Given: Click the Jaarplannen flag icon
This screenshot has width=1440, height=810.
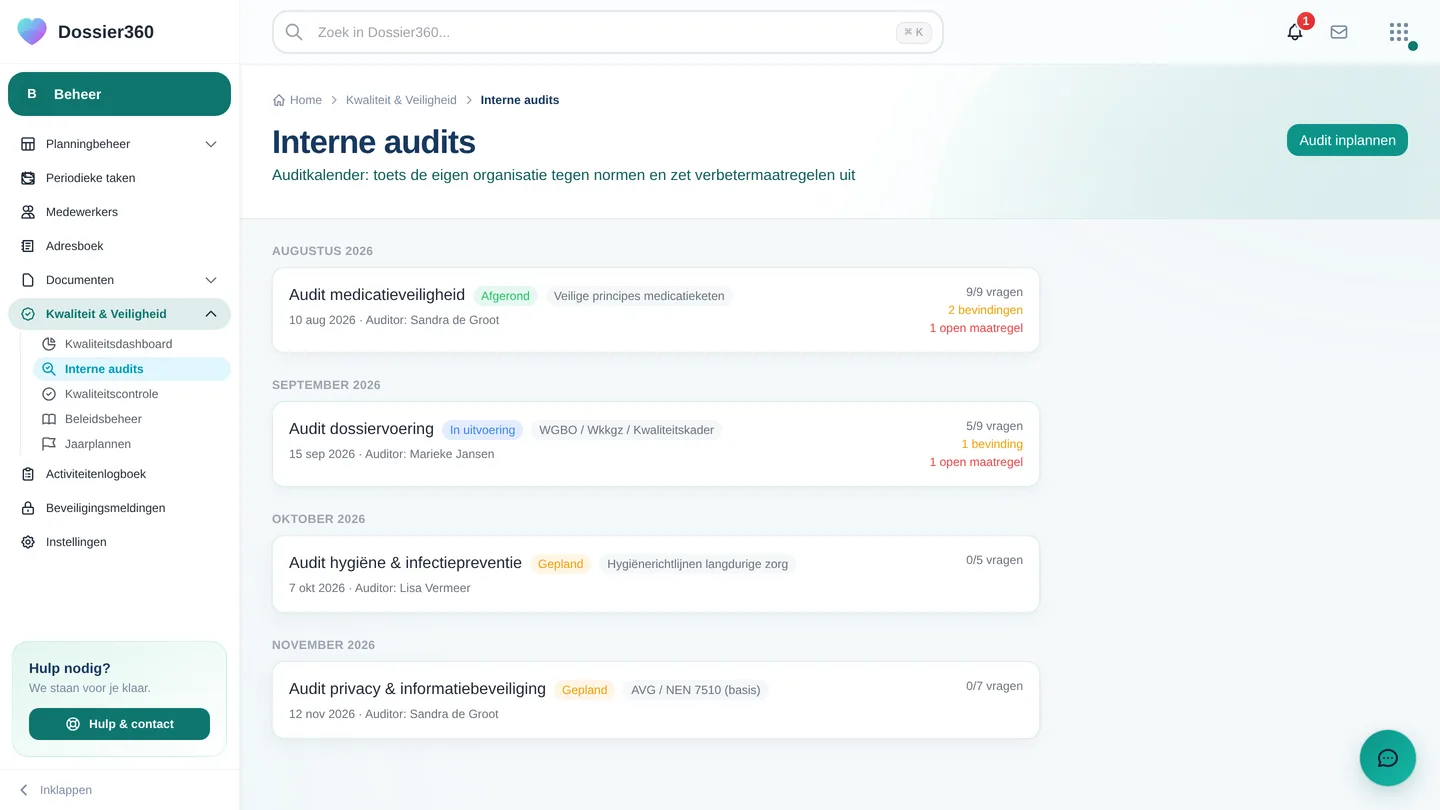Looking at the screenshot, I should [x=48, y=444].
